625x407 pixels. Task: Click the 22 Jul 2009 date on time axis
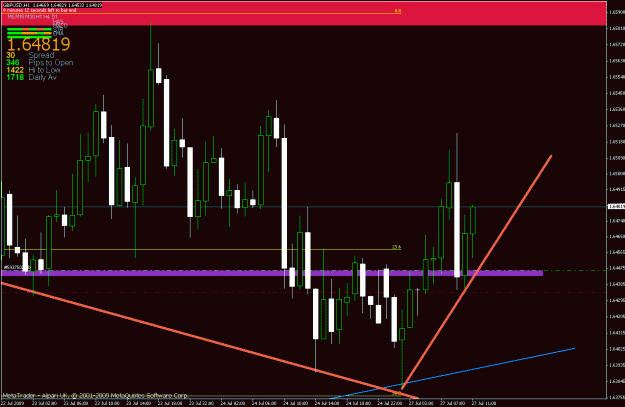10,403
